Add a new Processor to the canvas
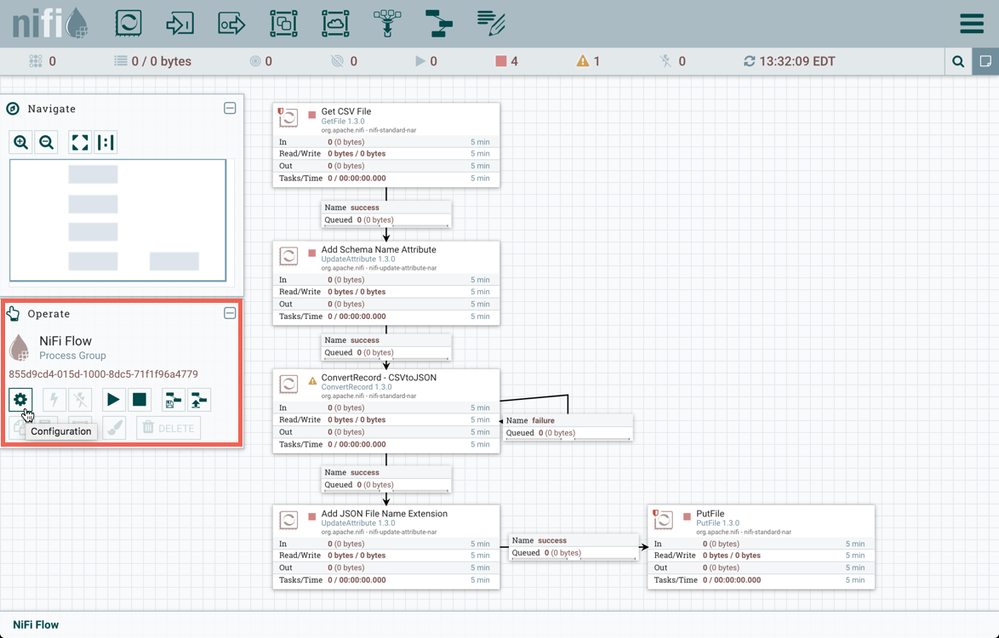999x638 pixels. [128, 22]
